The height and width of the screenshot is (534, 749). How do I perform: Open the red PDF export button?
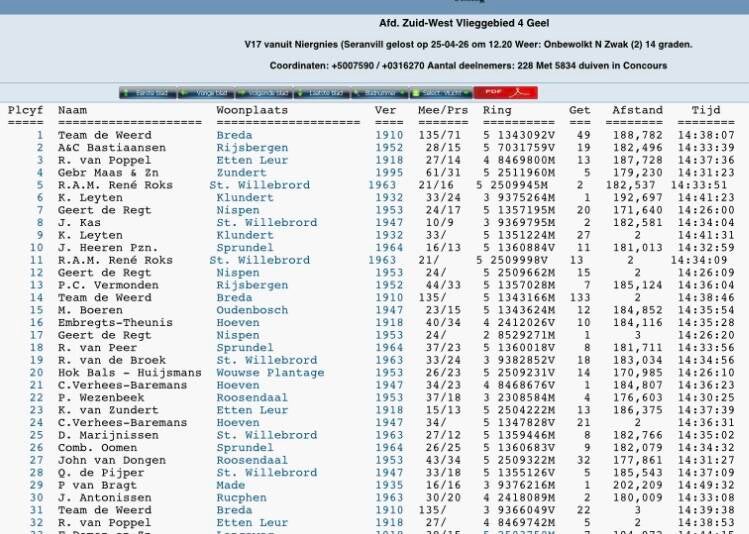click(505, 93)
